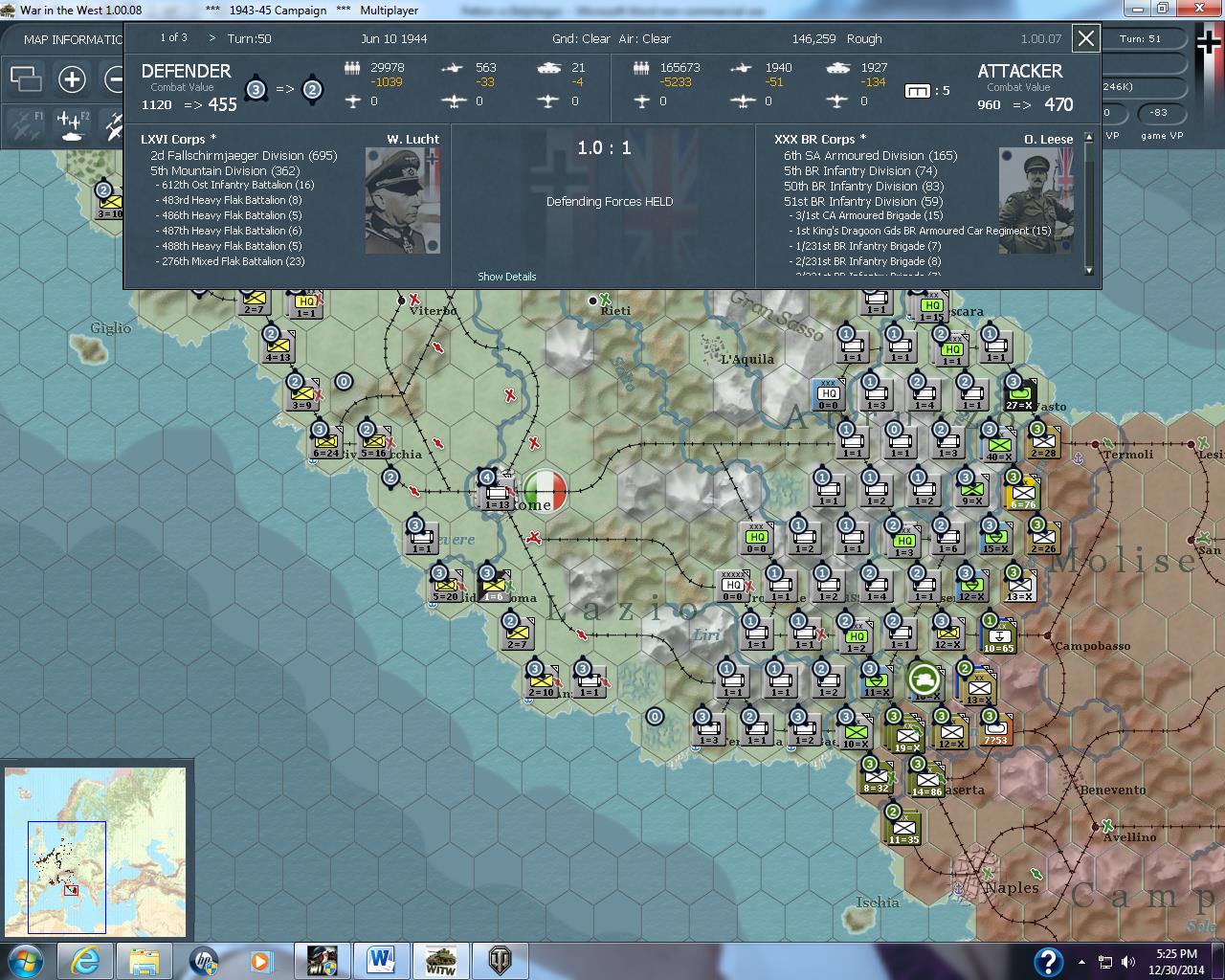Screen dimensions: 1225x980
Task: Open World of Tanks taskbar icon
Action: (500, 960)
